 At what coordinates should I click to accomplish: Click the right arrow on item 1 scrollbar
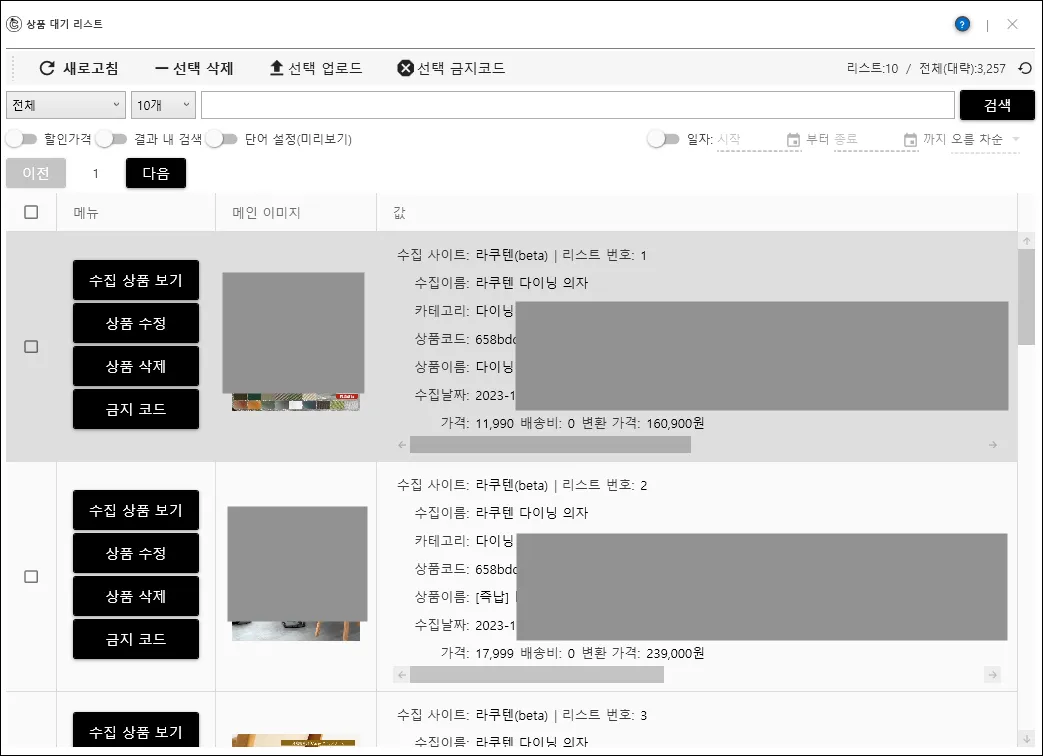(992, 445)
